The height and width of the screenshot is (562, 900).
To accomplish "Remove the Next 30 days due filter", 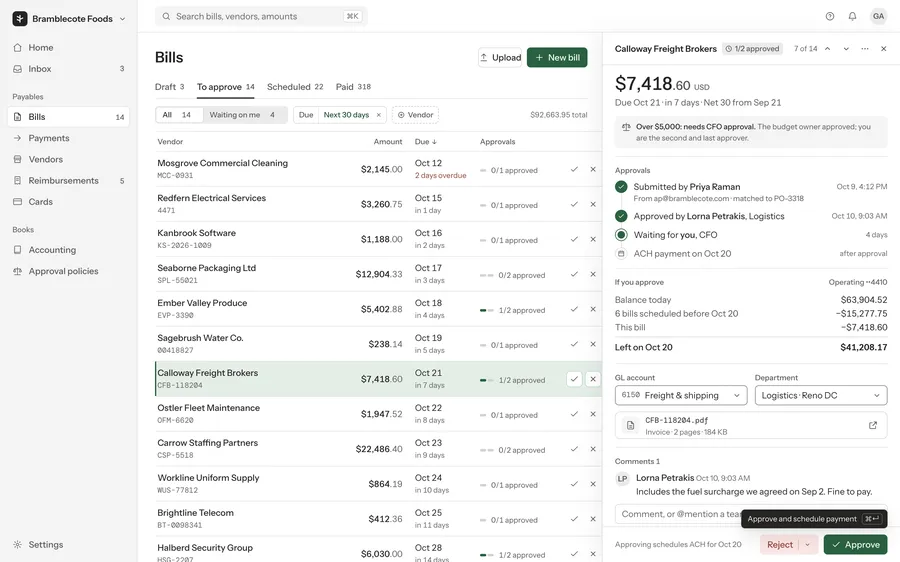I will [379, 115].
